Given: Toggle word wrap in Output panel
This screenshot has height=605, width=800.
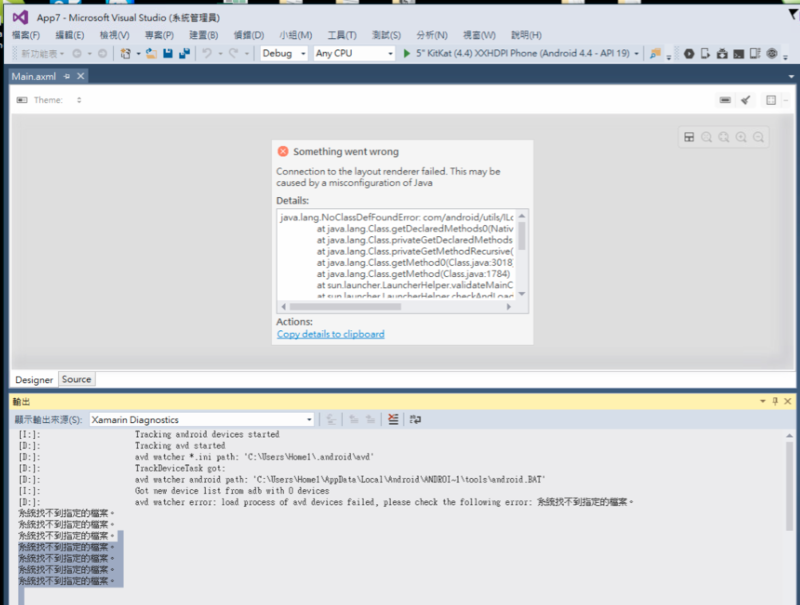Looking at the screenshot, I should [415, 419].
